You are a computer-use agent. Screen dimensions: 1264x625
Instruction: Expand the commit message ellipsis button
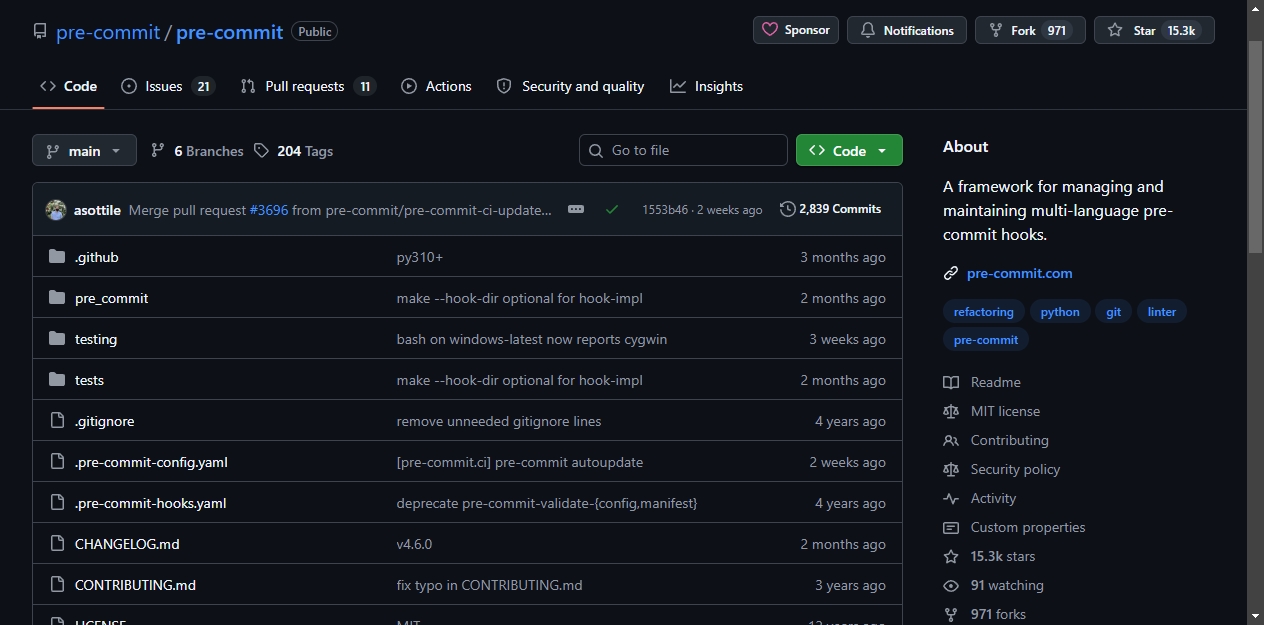[576, 209]
